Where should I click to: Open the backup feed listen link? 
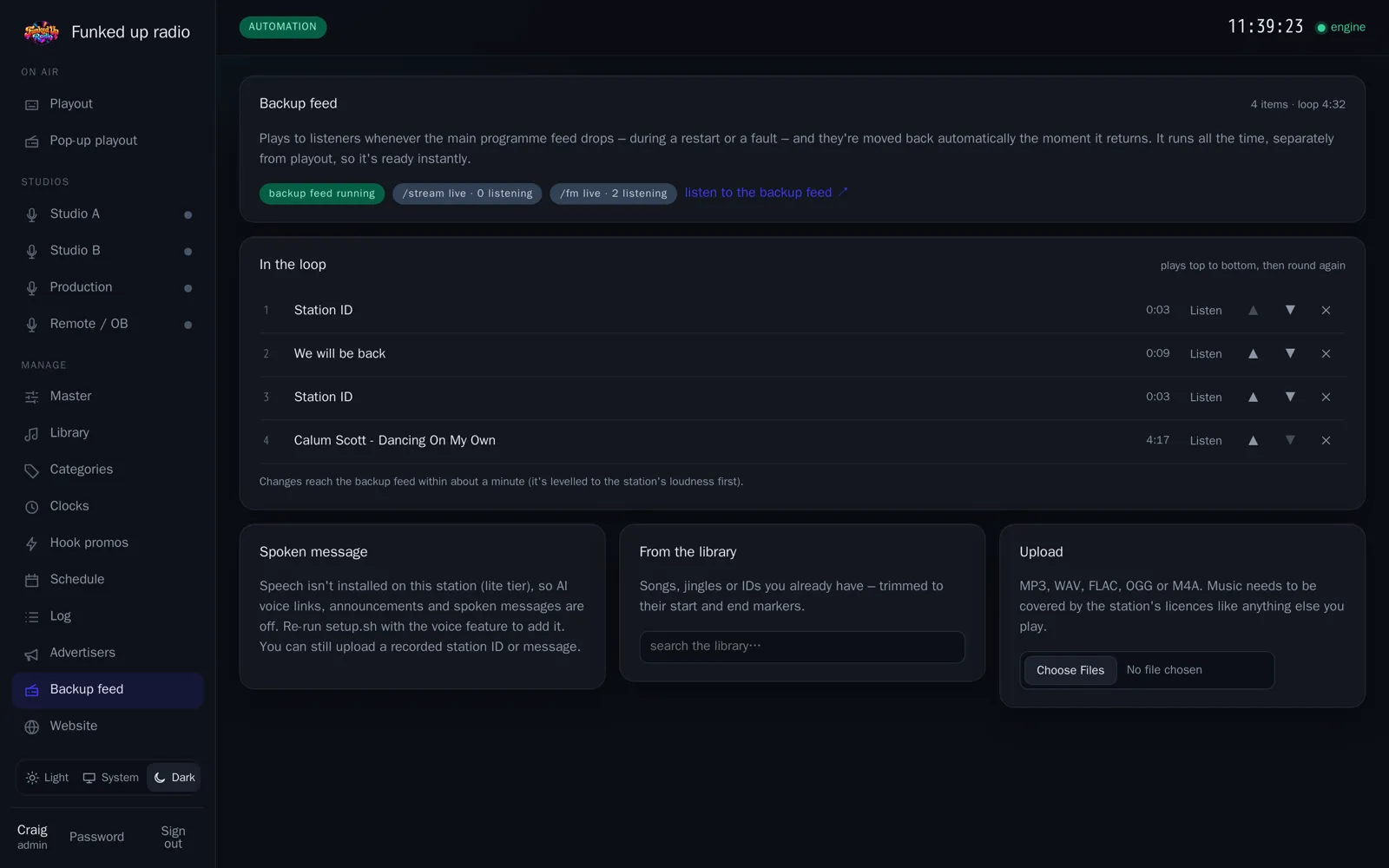click(x=766, y=193)
